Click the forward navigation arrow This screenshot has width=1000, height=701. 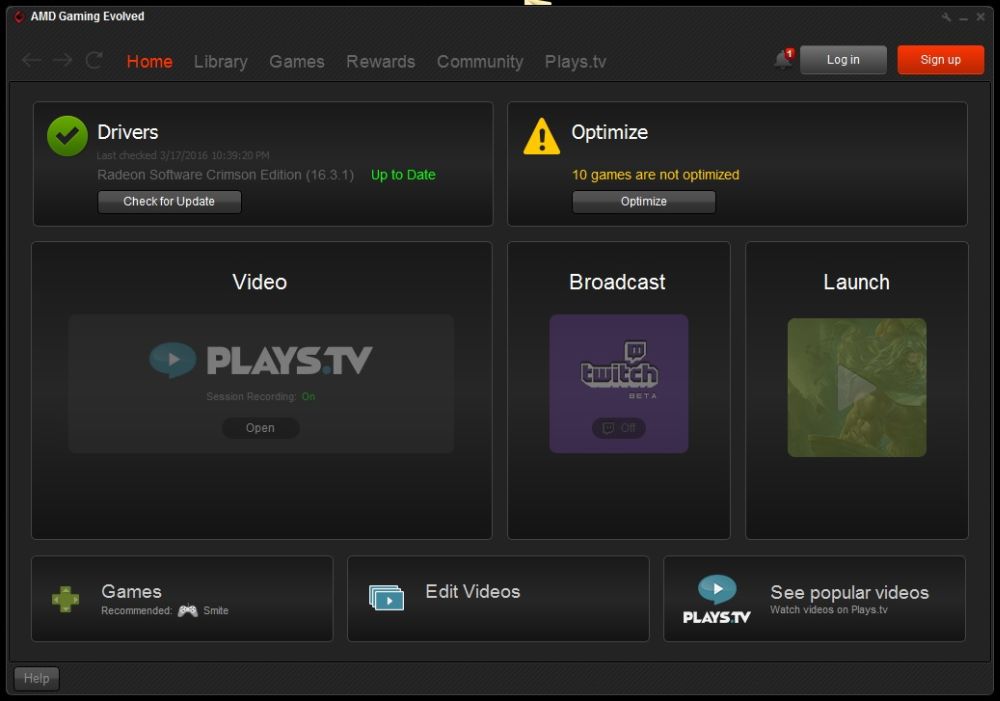coord(60,61)
